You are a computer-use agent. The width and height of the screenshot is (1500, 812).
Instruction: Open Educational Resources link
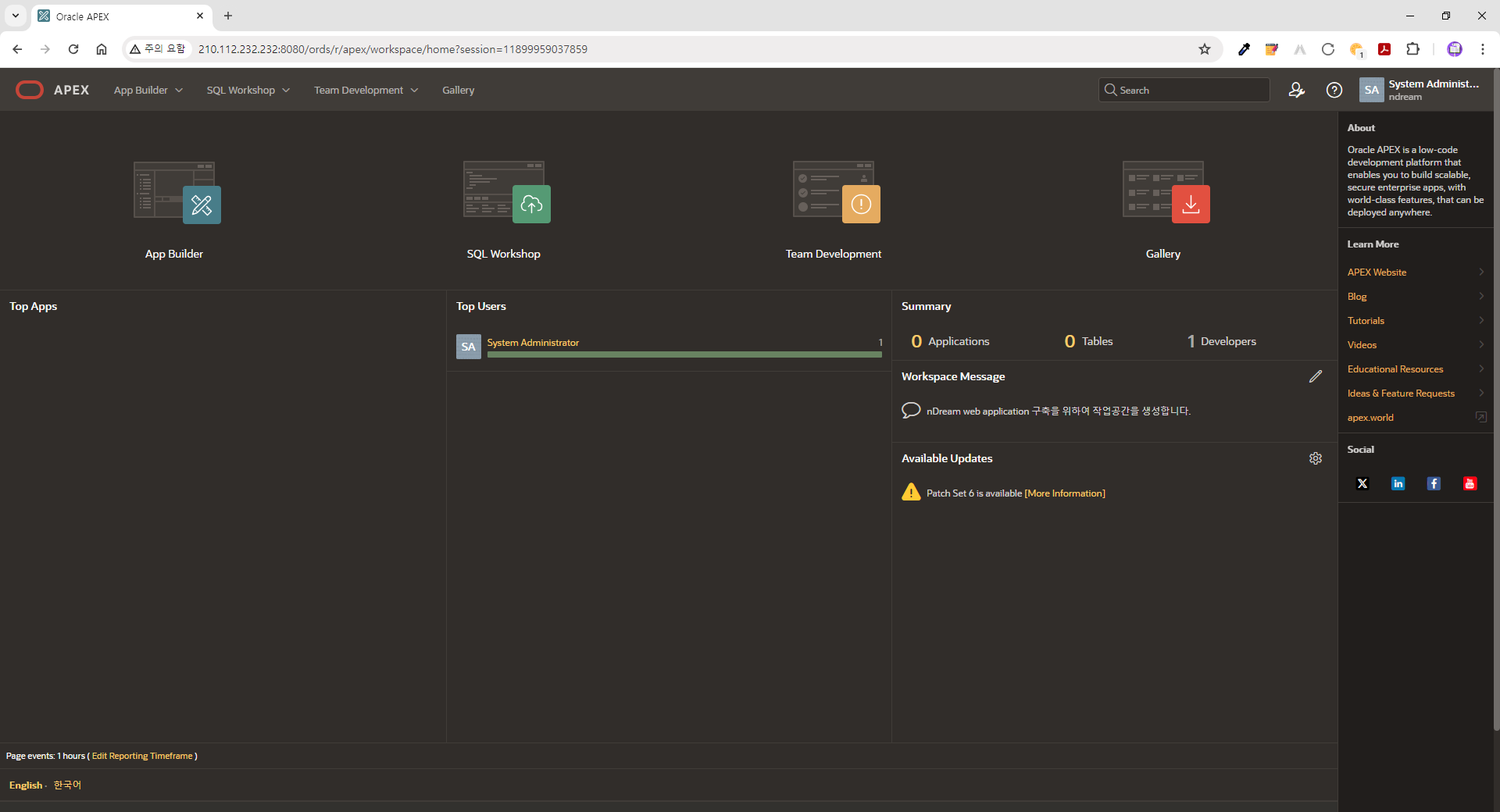[x=1395, y=369]
